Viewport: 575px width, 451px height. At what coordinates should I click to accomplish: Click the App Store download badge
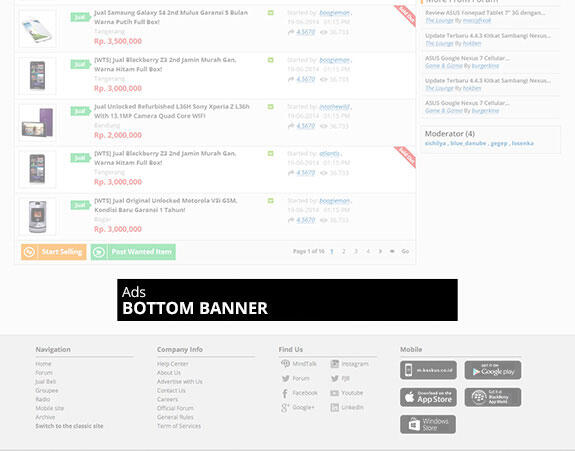pos(428,397)
